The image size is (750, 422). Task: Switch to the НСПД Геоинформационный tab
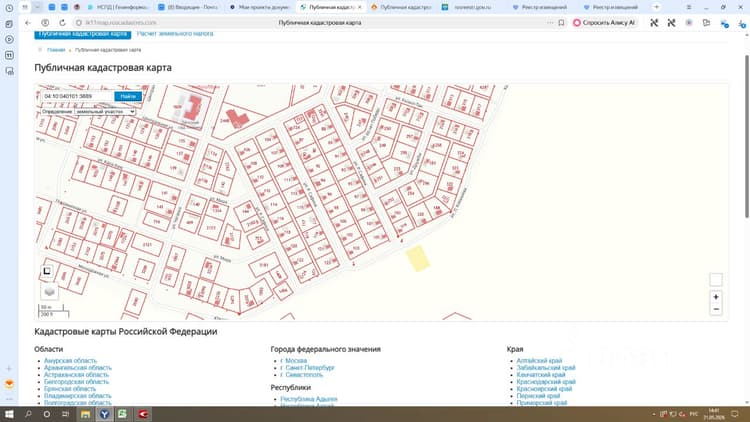point(117,7)
